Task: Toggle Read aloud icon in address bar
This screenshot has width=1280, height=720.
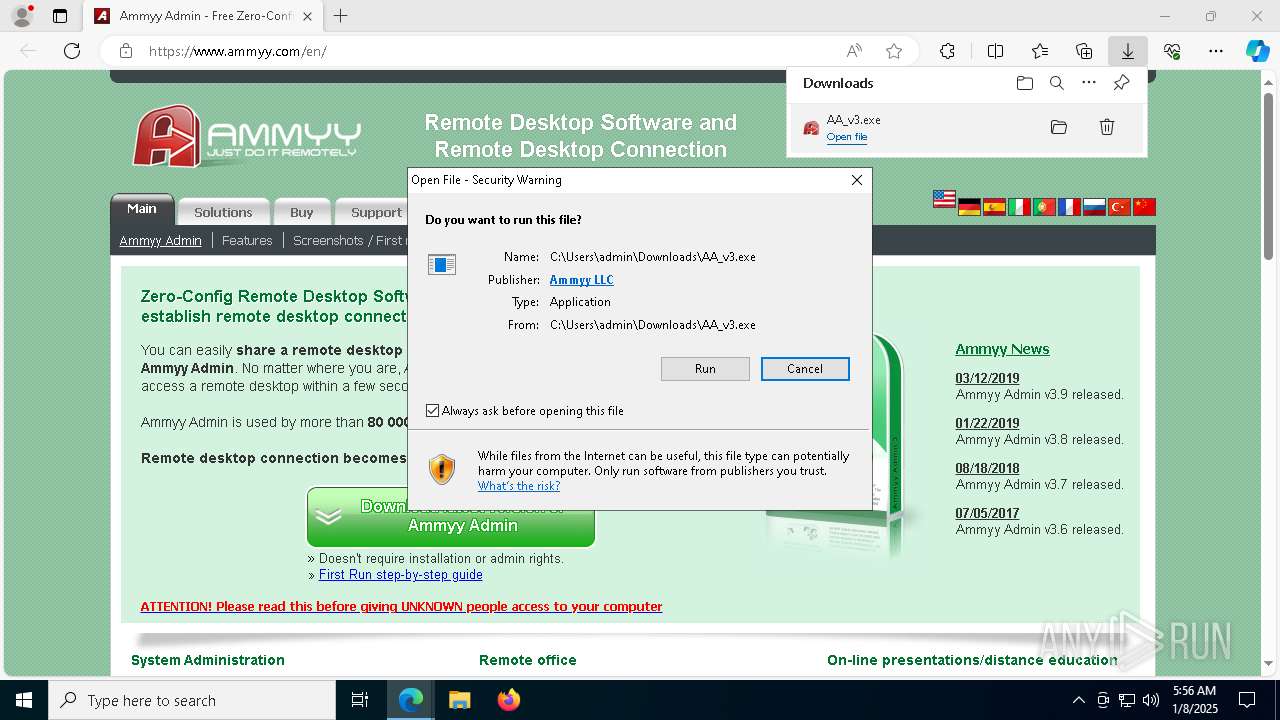Action: coord(854,51)
